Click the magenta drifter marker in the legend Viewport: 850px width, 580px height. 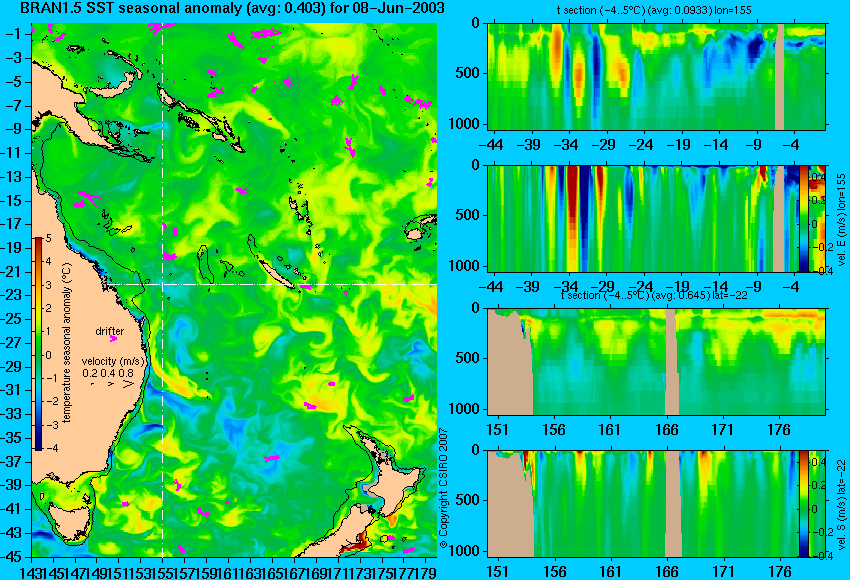113,339
